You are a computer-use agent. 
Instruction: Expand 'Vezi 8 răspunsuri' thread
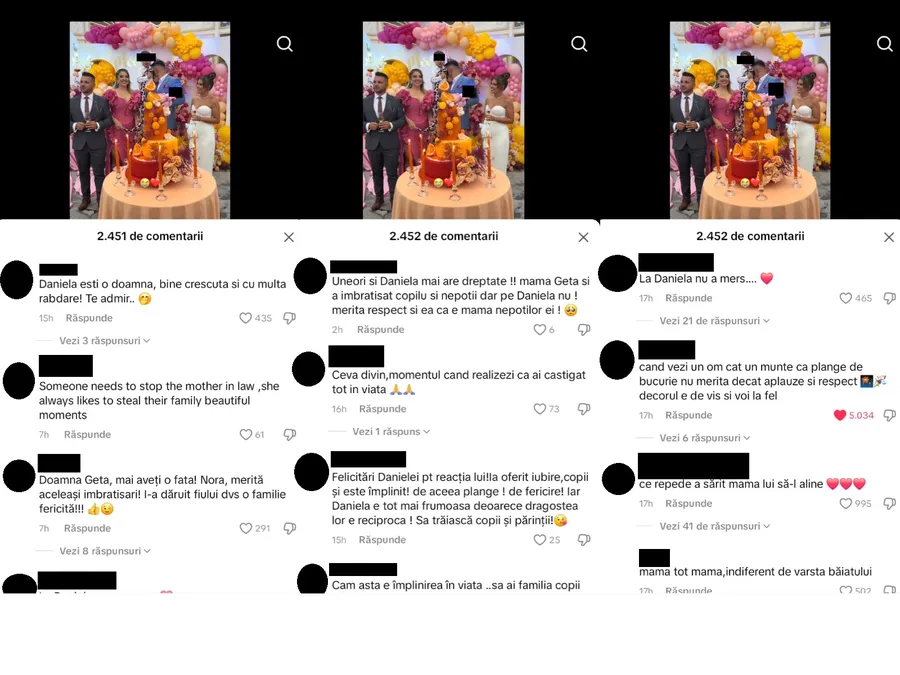105,551
